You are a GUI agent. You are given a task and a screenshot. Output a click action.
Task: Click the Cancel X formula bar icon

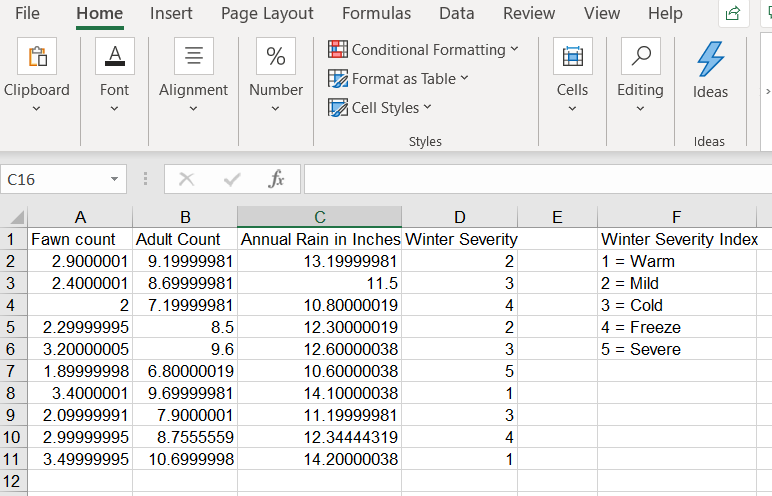pyautogui.click(x=186, y=179)
